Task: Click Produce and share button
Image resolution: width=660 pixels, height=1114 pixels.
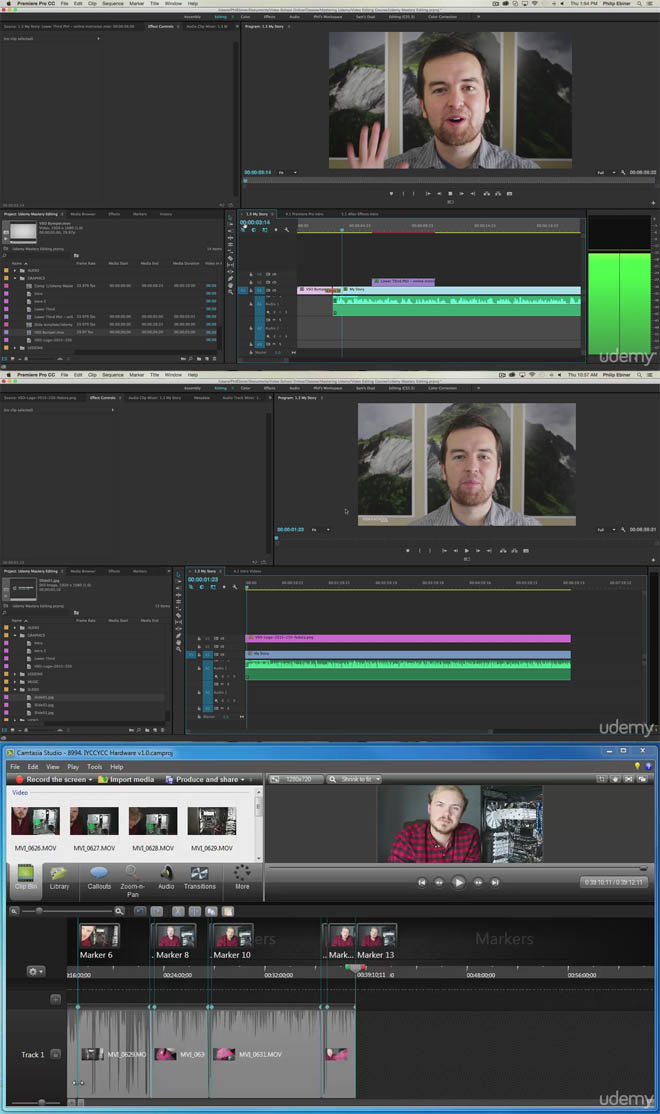Action: tap(202, 779)
